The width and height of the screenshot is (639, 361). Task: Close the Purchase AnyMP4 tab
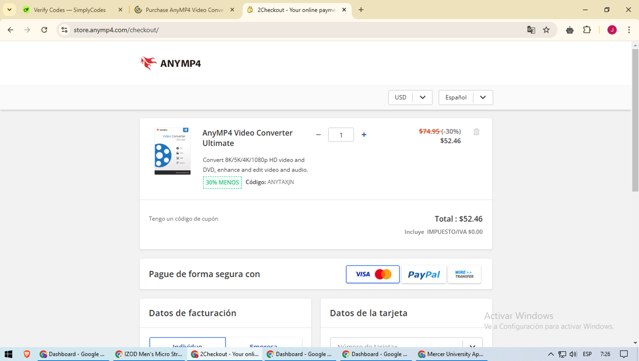[x=232, y=10]
